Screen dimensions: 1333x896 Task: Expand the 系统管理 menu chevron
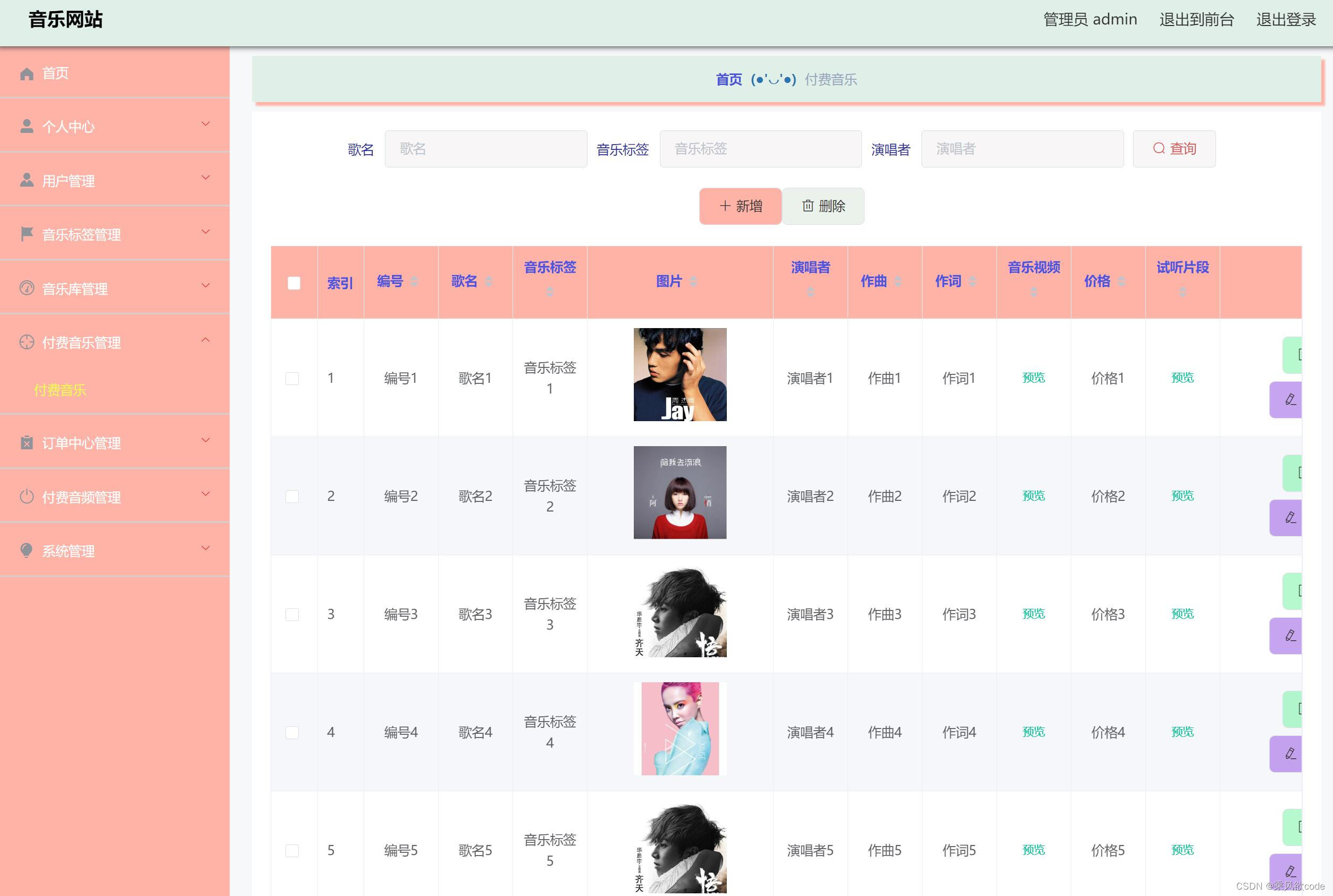[206, 549]
